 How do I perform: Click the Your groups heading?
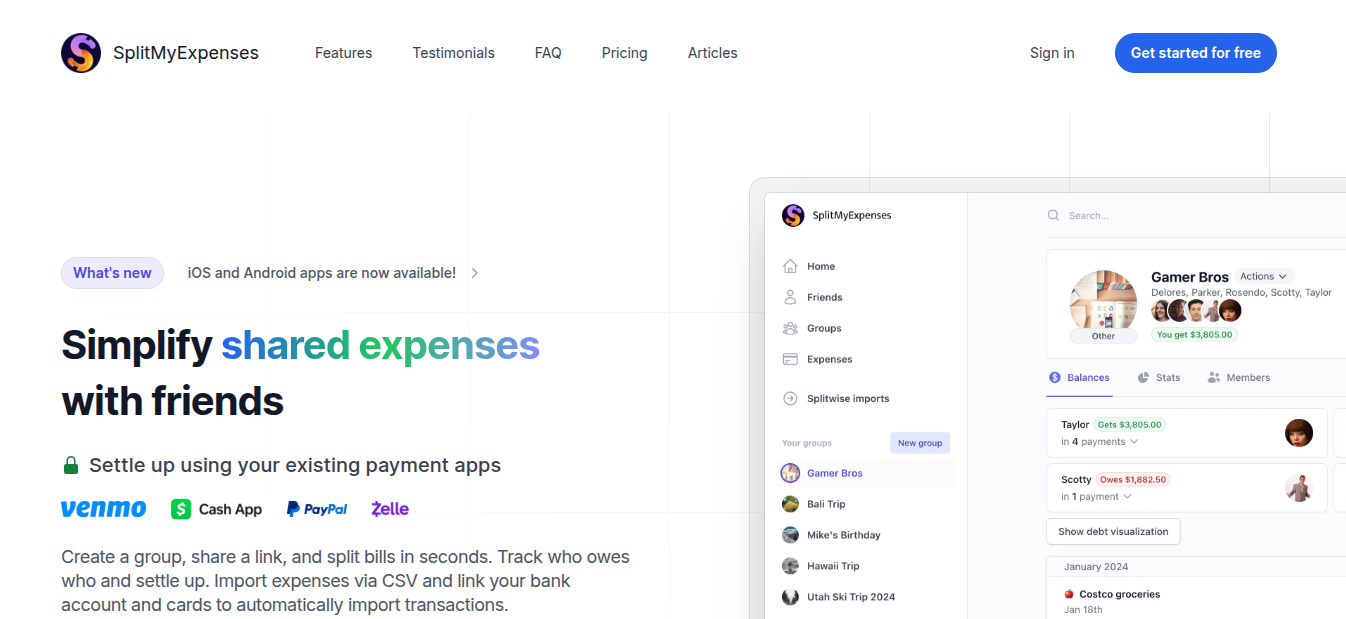pyautogui.click(x=807, y=443)
